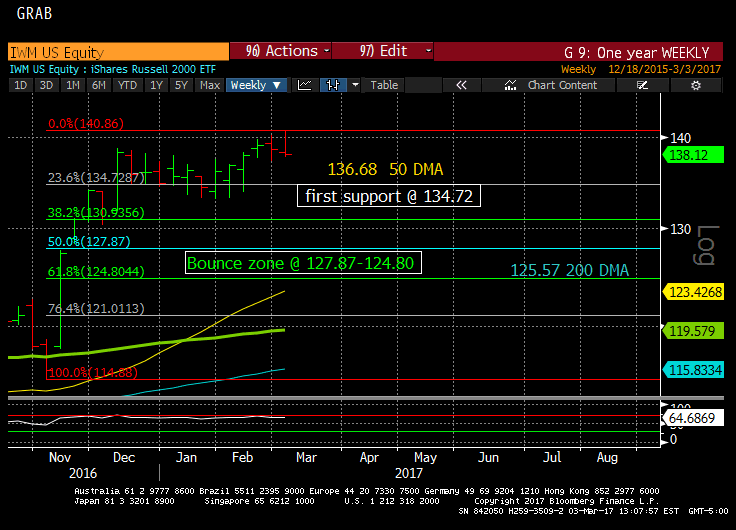736x530 pixels.
Task: Select the line chart type icon
Action: [x=304, y=85]
